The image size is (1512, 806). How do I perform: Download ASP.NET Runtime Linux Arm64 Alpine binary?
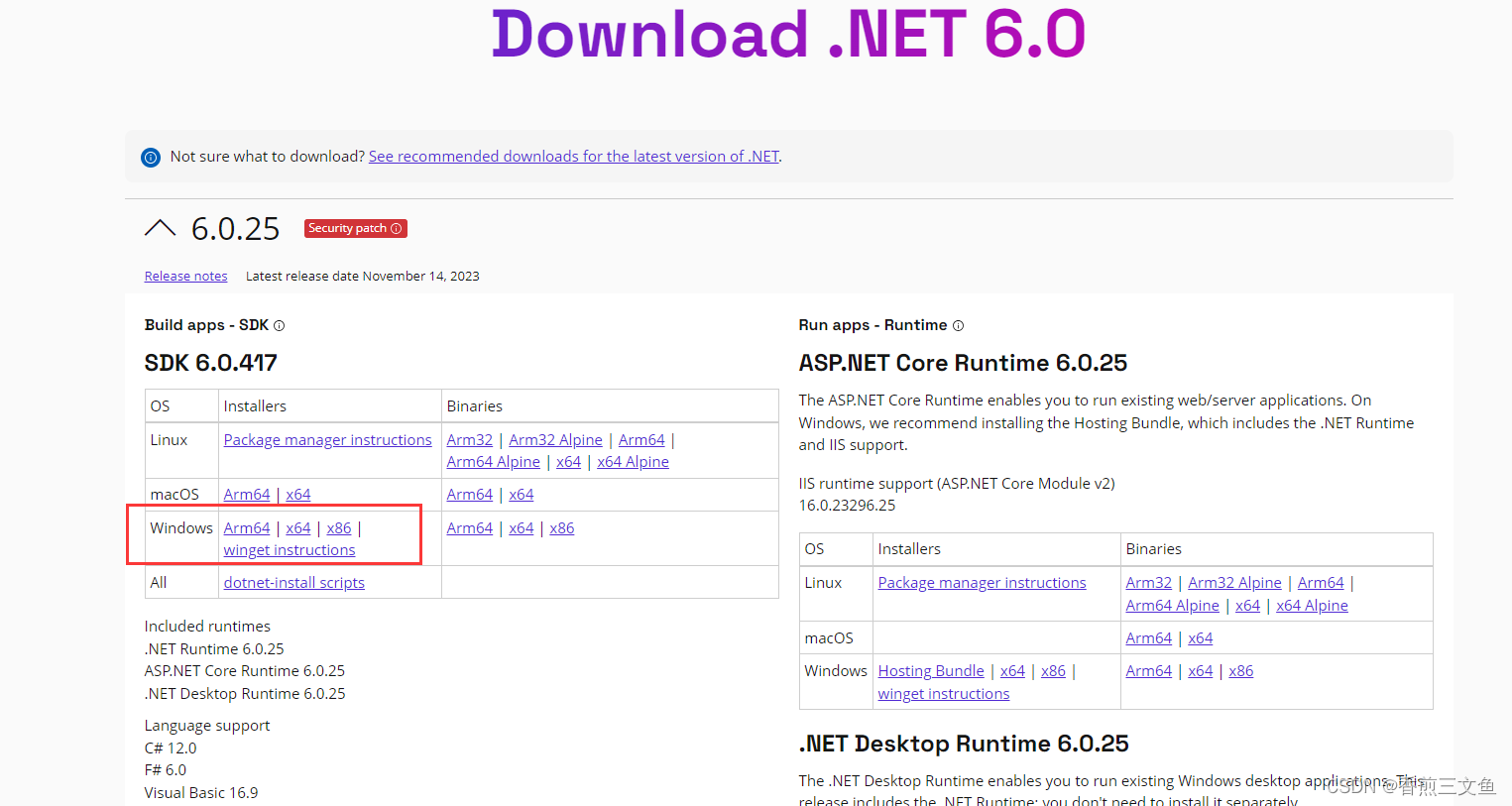[1172, 606]
